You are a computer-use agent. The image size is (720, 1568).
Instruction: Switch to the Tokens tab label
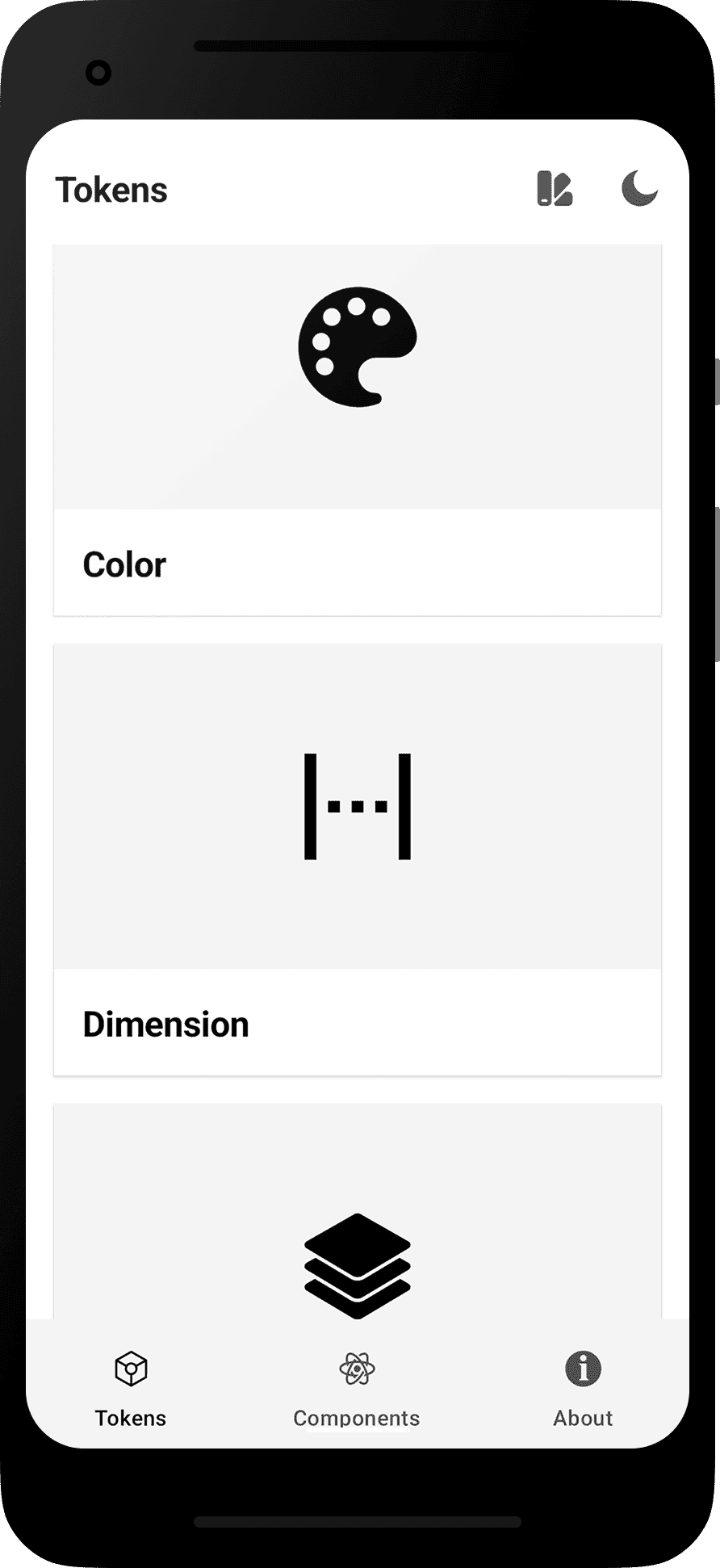click(x=131, y=1418)
